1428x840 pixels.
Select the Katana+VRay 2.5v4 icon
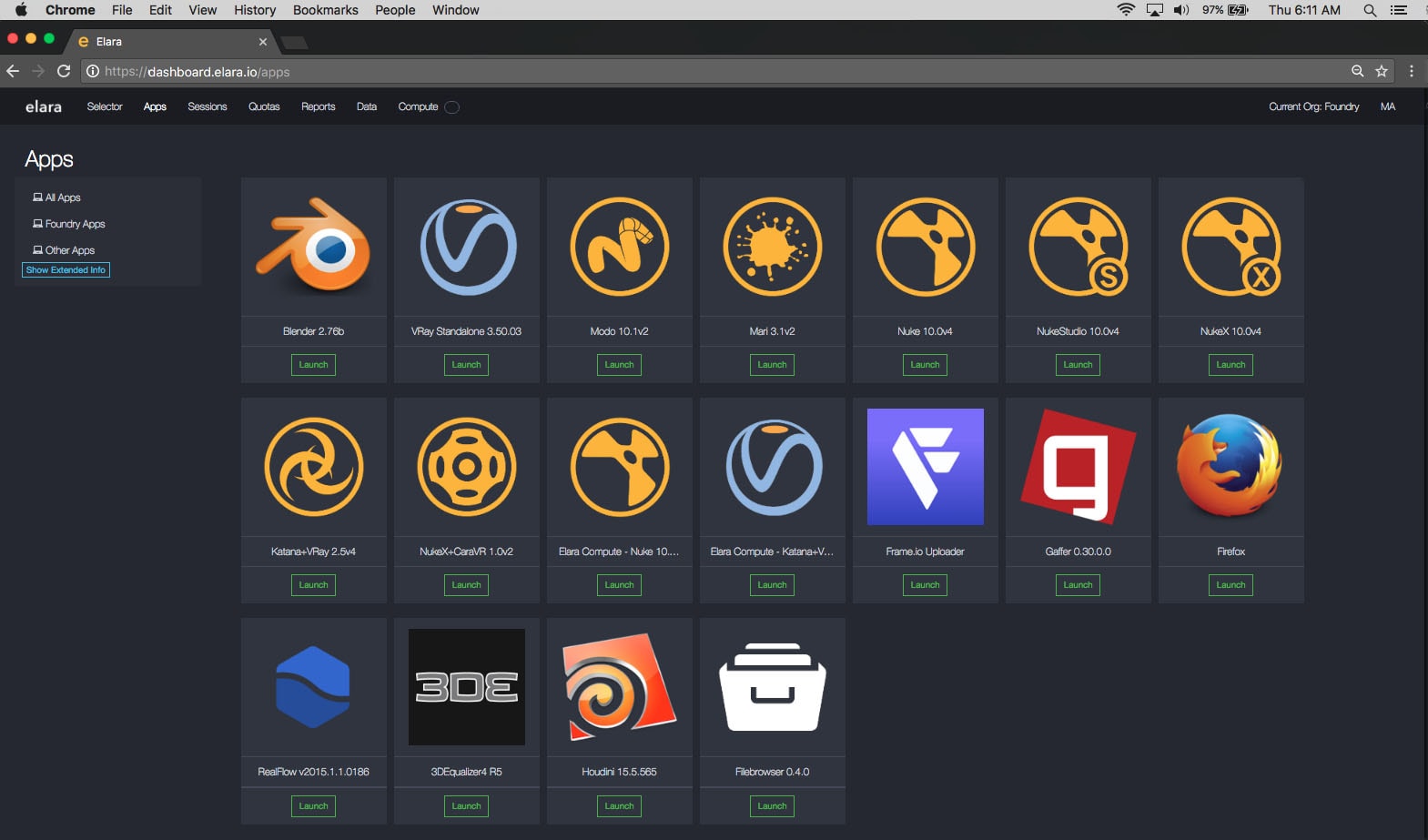coord(314,467)
